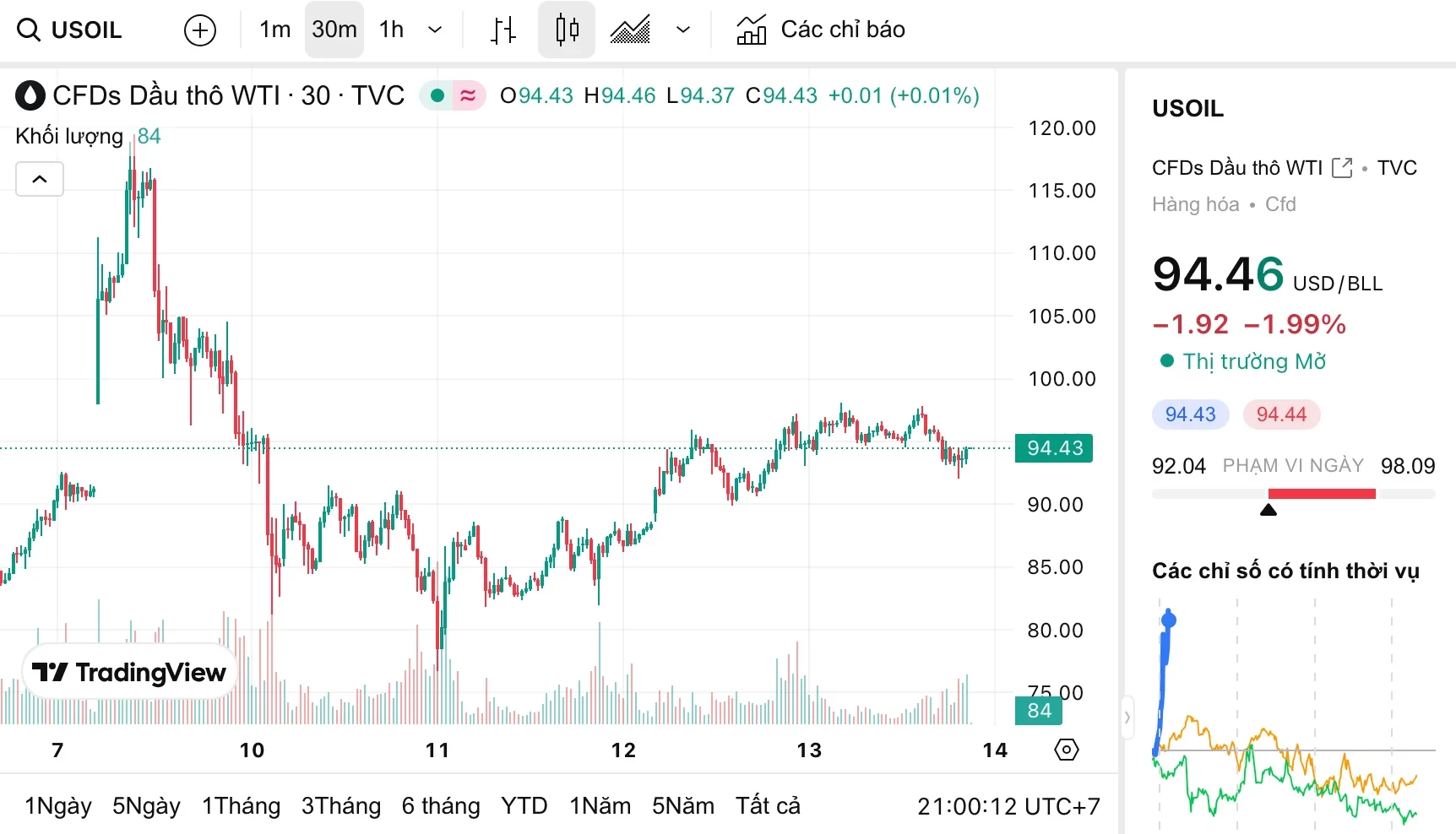The width and height of the screenshot is (1456, 834).
Task: Open chart settings hexagon icon near time axis
Action: pyautogui.click(x=1067, y=750)
